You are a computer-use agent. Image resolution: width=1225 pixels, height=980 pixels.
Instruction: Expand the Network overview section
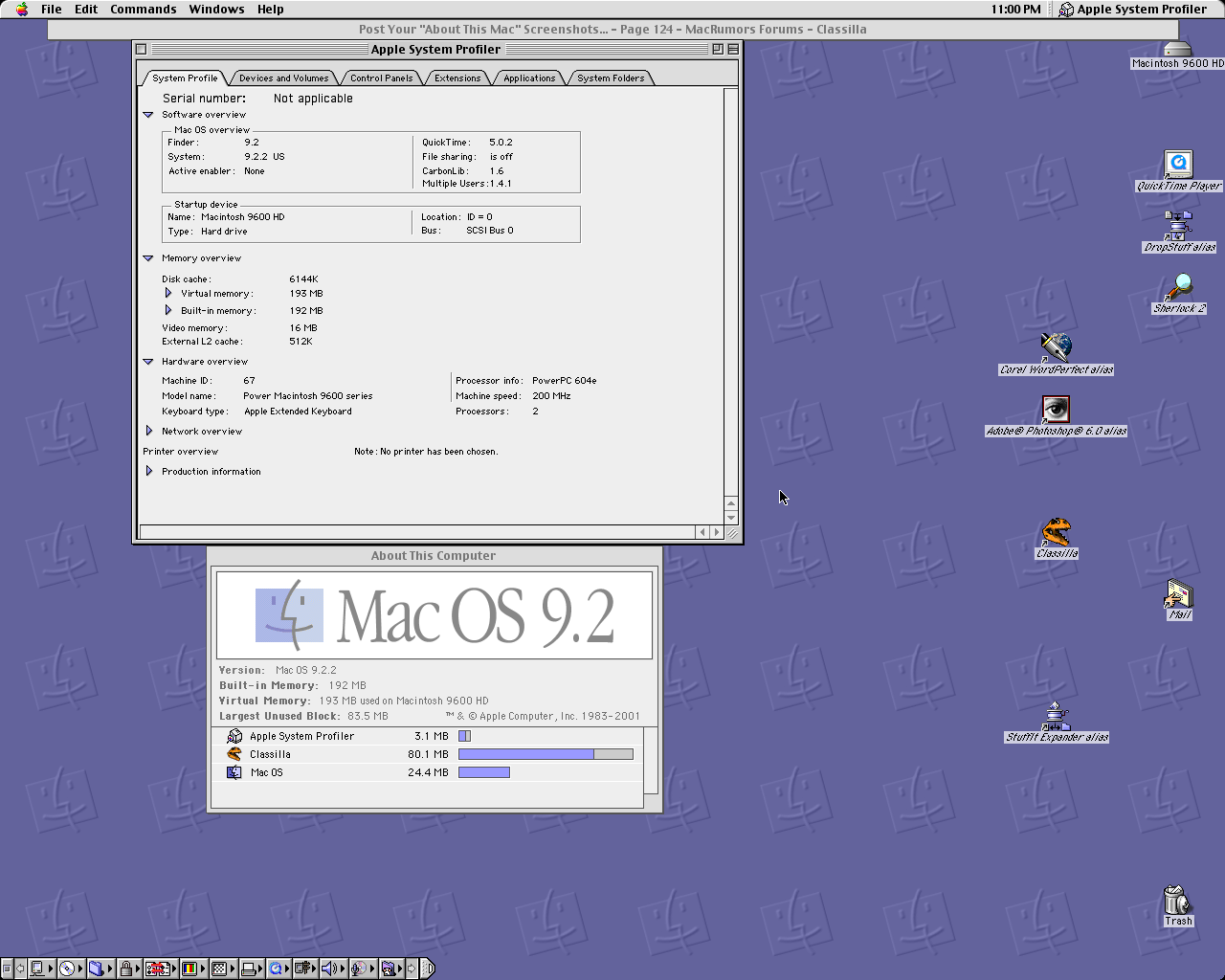(148, 431)
